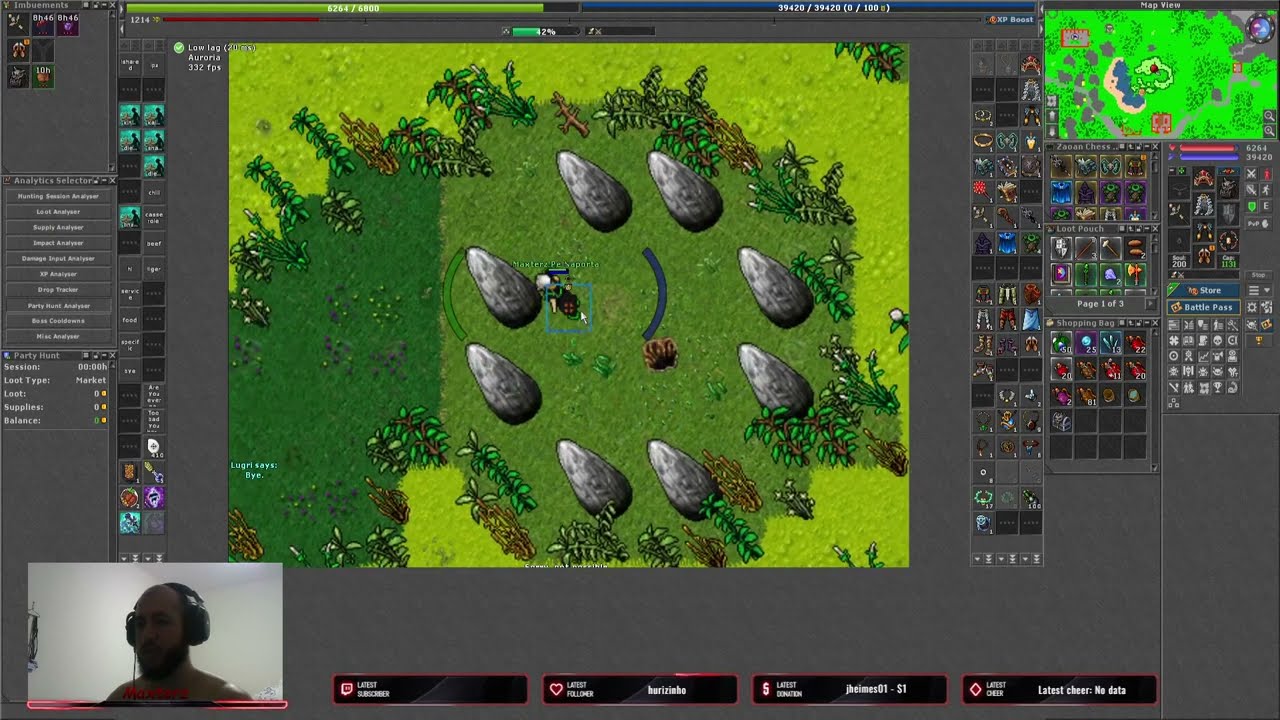Click the gold trophy icon

point(1258,341)
